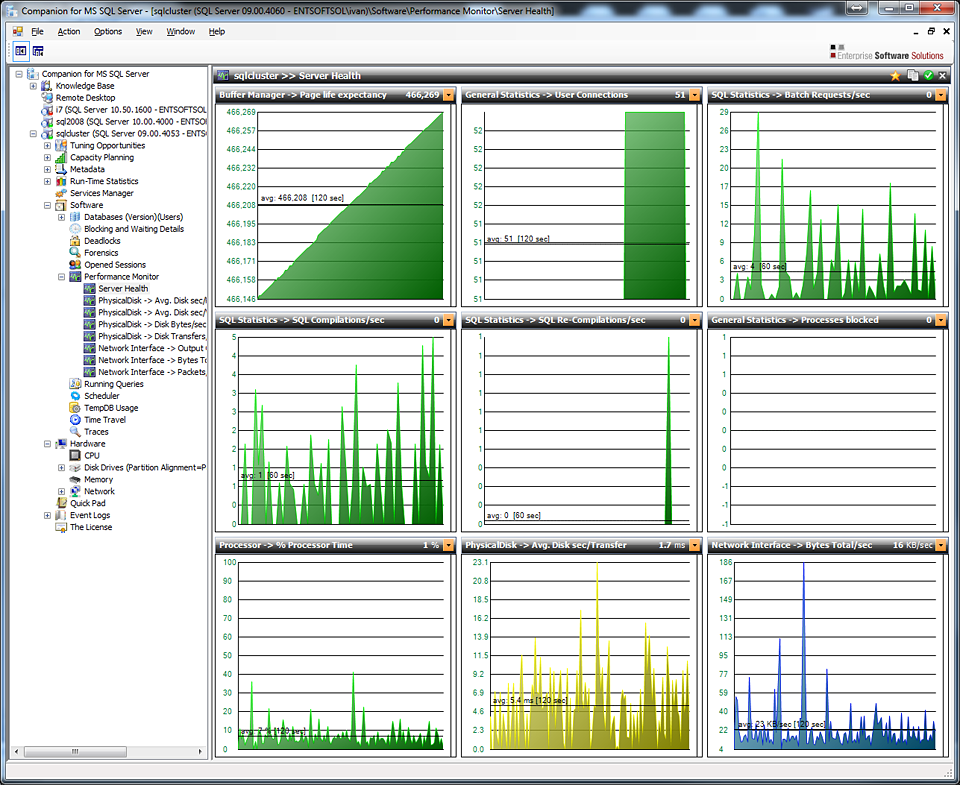
Task: Click the green checkmark icon in Server Health header
Action: [929, 76]
